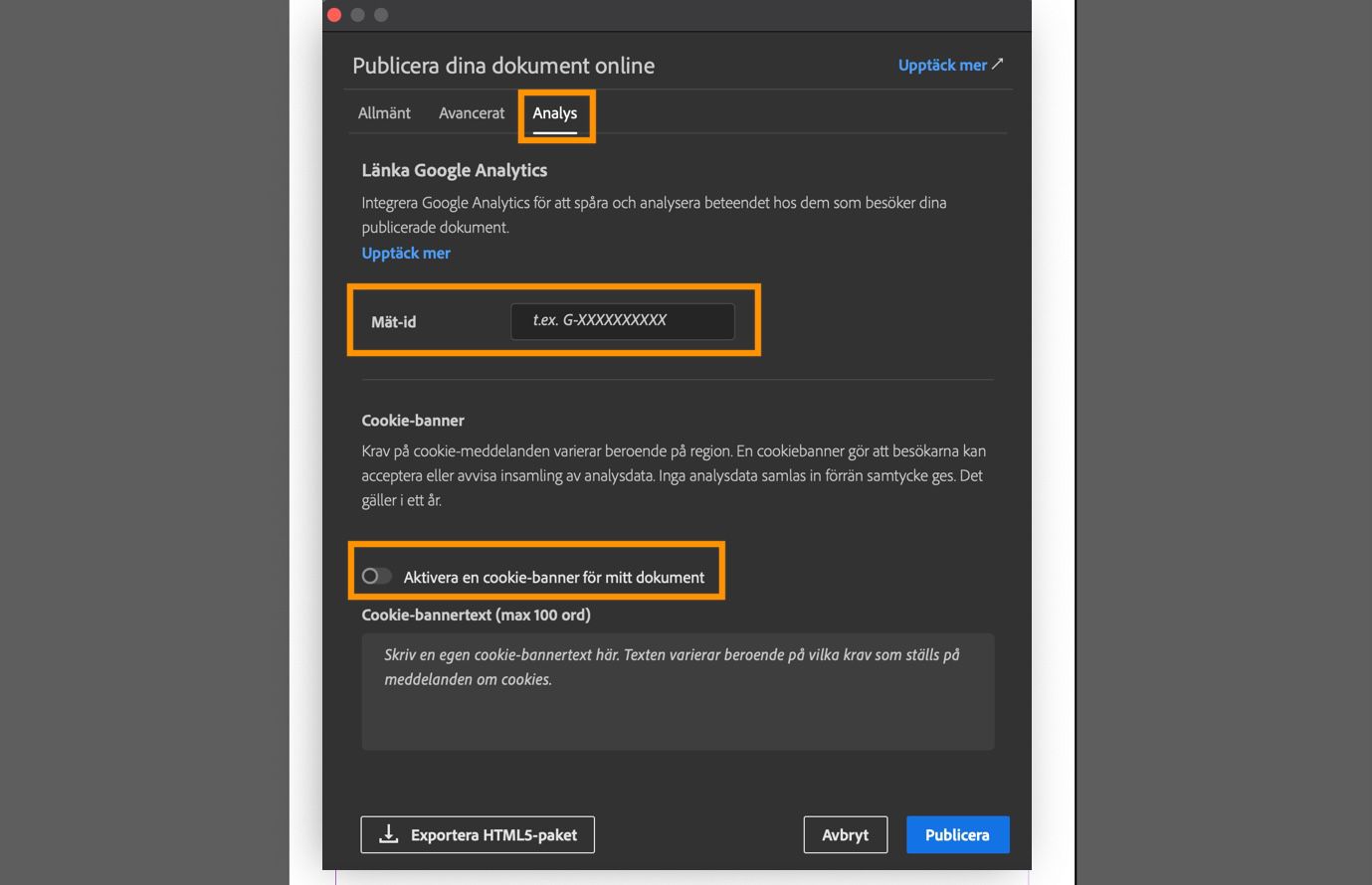Open the Avancerat tab

pos(472,113)
